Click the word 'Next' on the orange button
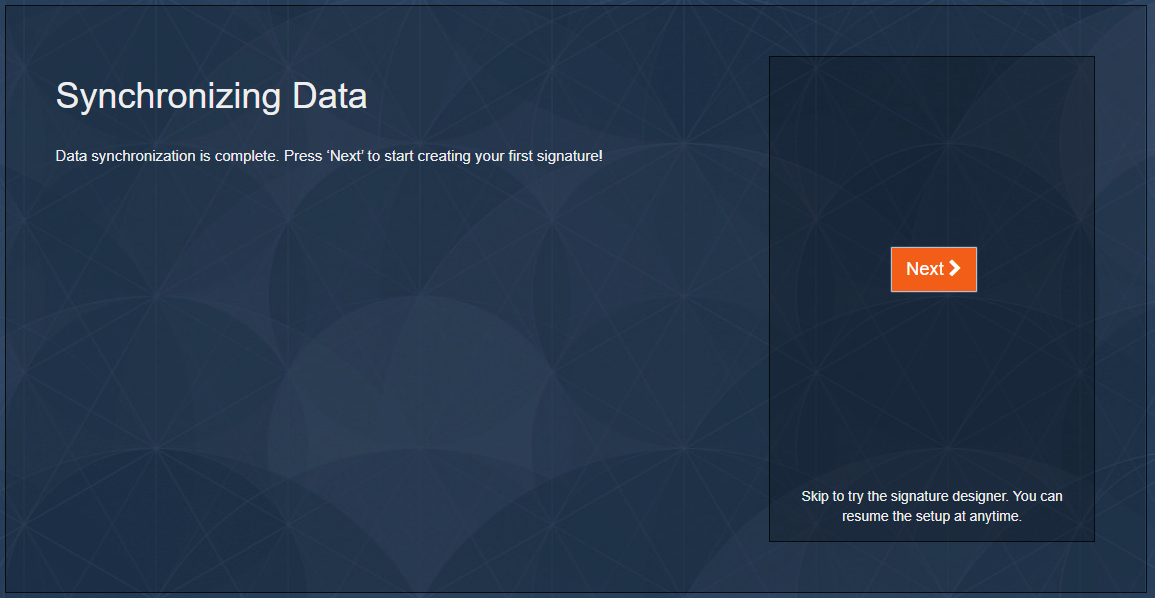The width and height of the screenshot is (1155, 598). coord(924,269)
